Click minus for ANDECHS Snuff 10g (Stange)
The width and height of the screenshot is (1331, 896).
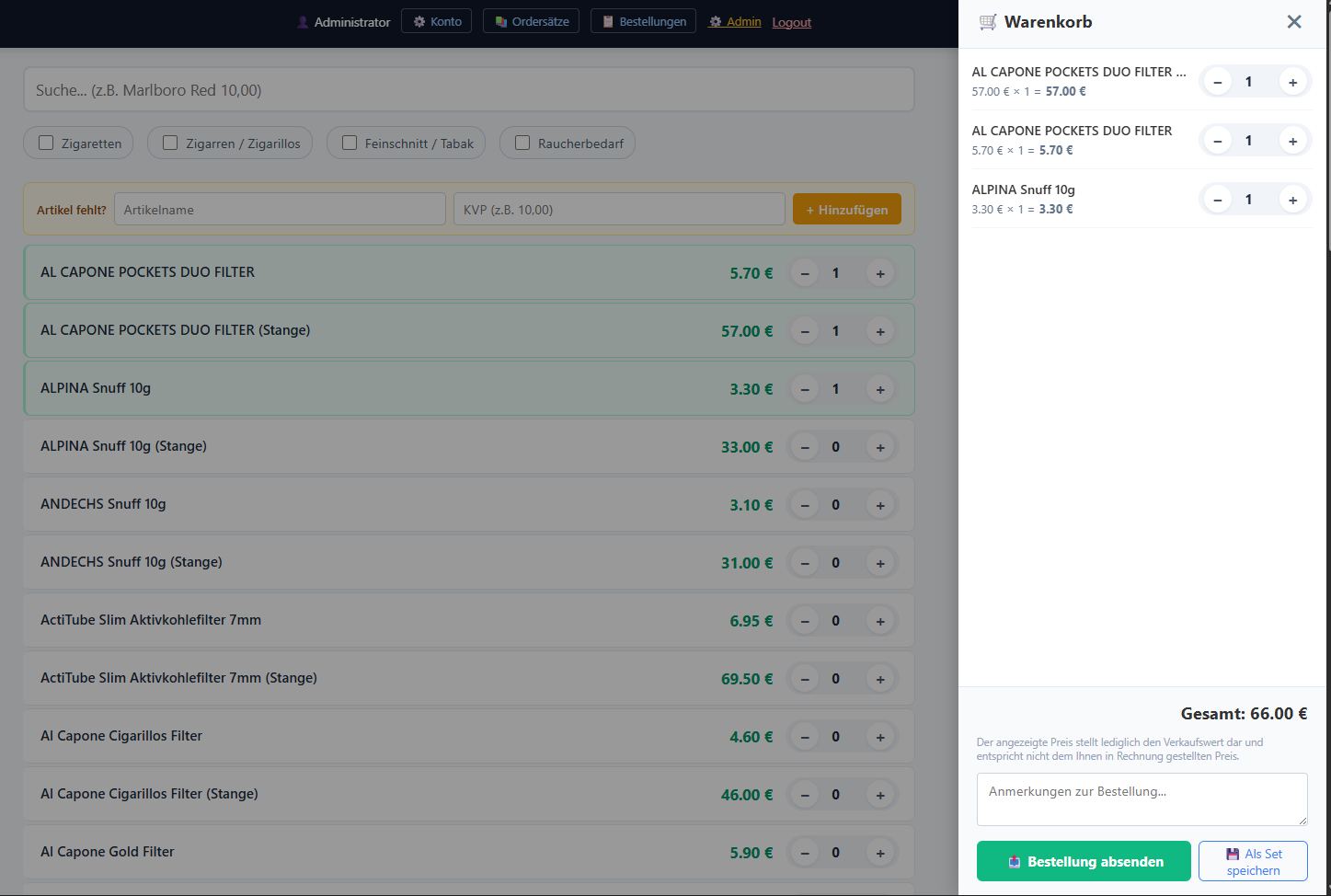click(805, 563)
